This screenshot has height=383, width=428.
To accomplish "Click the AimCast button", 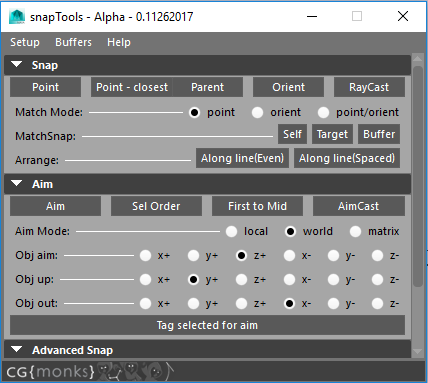I will (359, 206).
